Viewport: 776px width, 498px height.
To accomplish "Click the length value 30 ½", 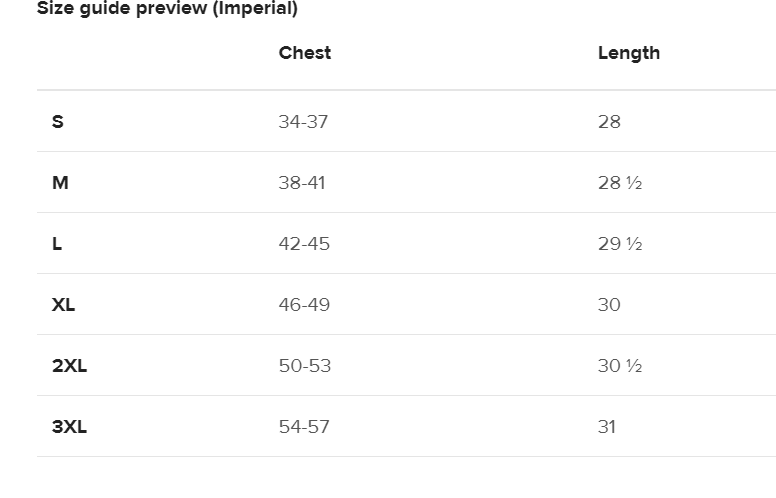I will point(620,366).
